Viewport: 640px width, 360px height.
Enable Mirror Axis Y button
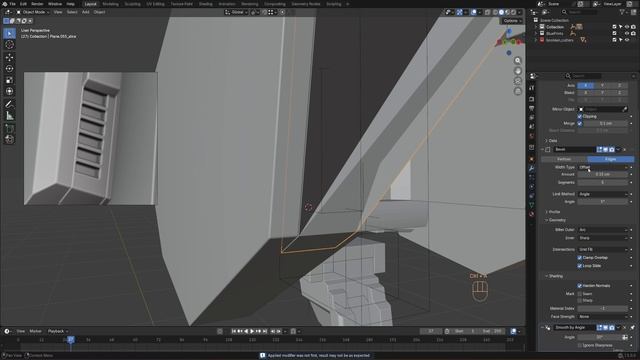602,85
